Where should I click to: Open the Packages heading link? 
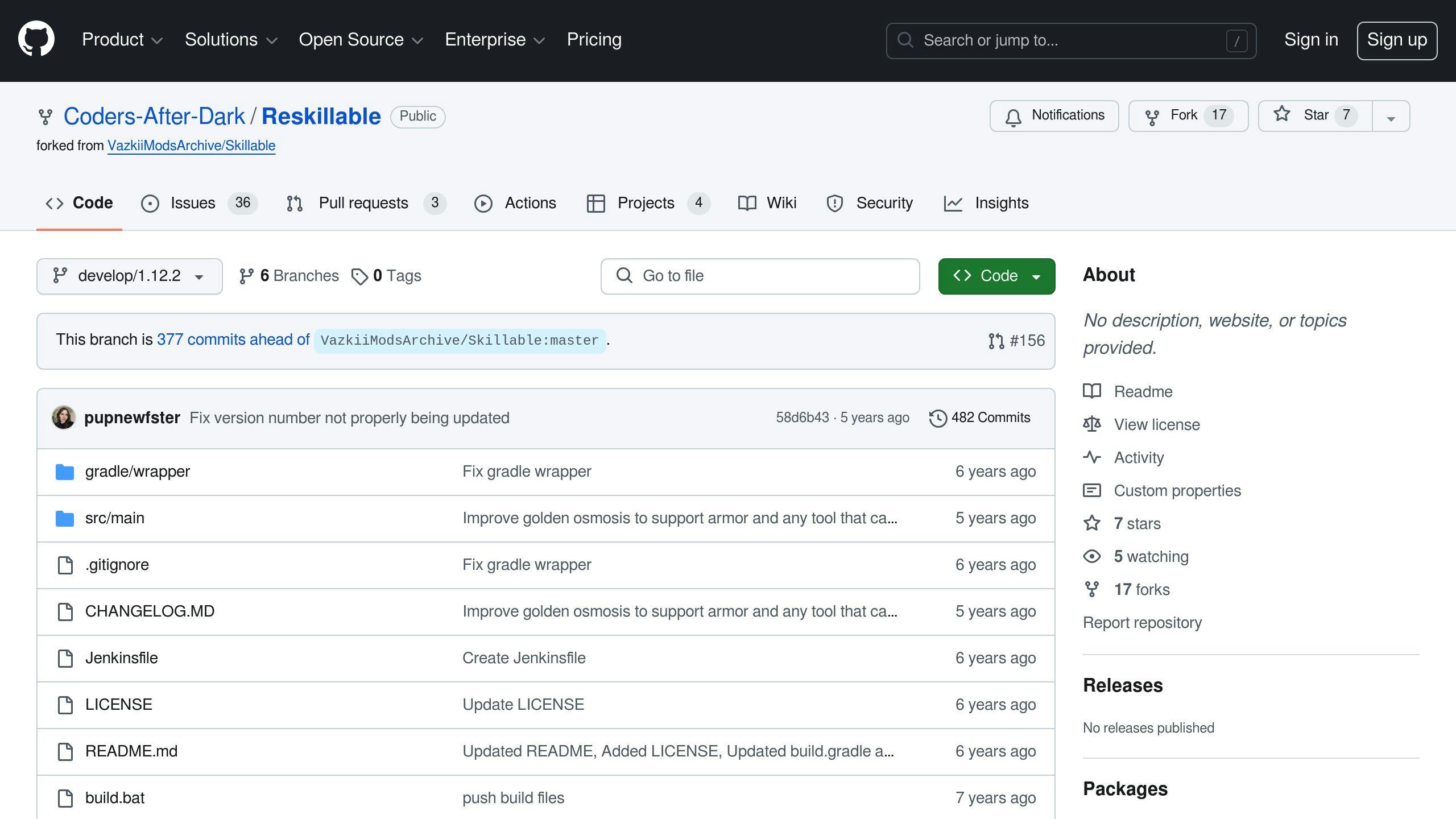click(1125, 789)
